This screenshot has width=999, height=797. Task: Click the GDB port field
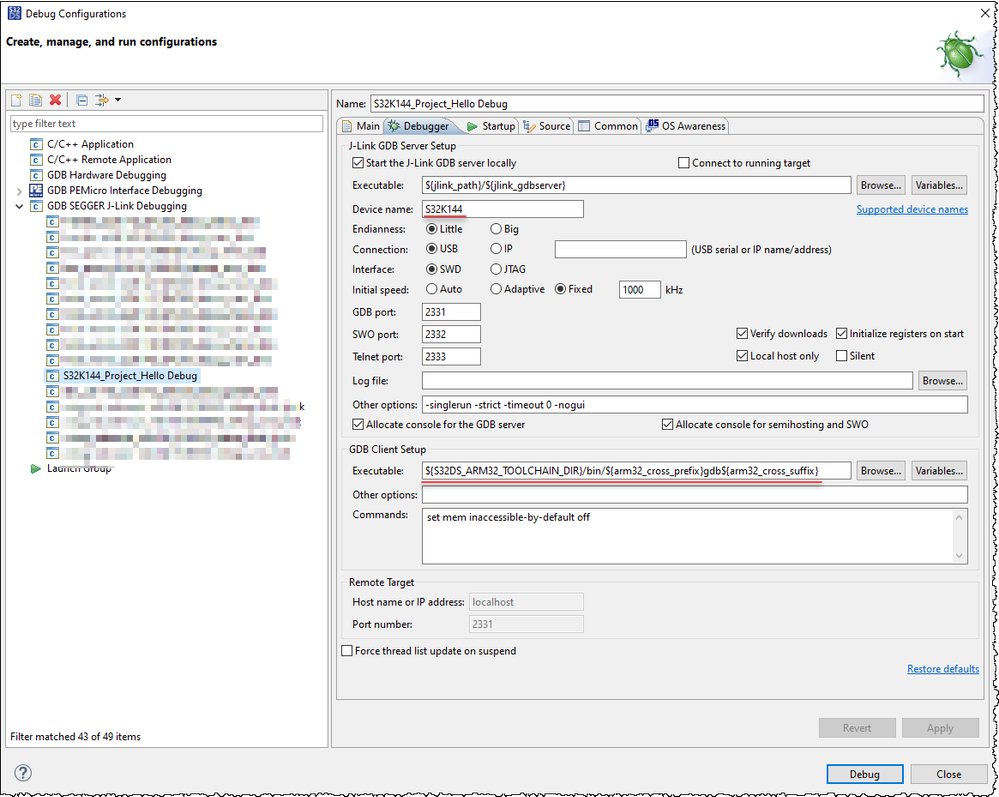pos(451,312)
